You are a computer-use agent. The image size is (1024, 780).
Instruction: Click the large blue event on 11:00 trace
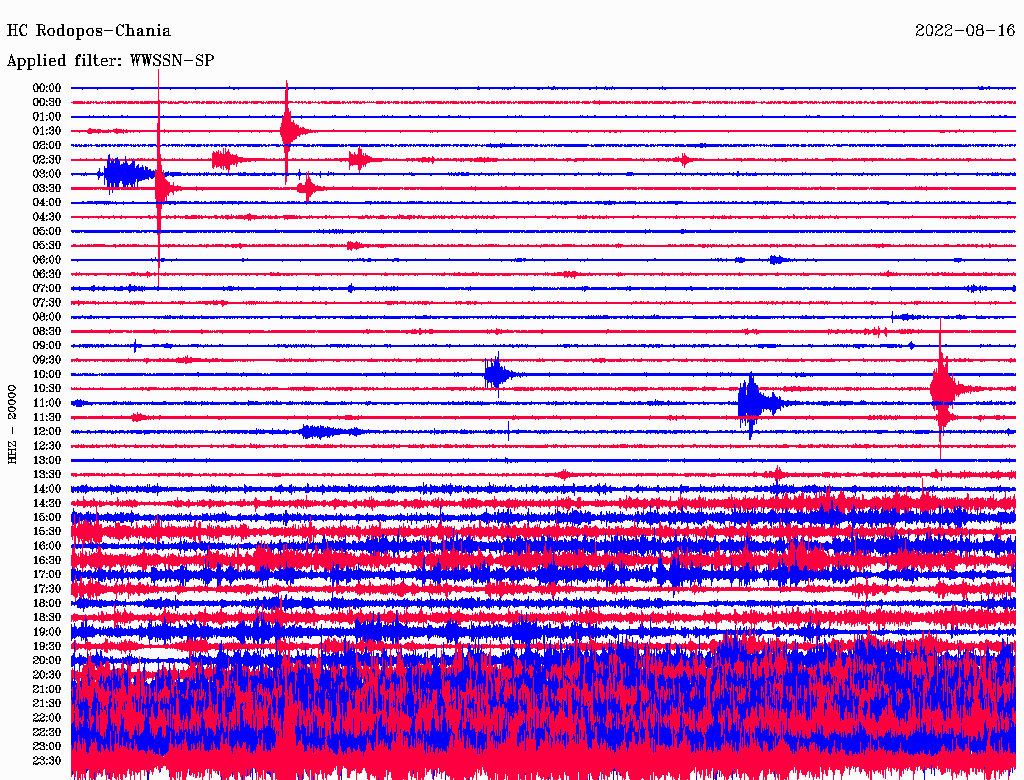point(752,402)
